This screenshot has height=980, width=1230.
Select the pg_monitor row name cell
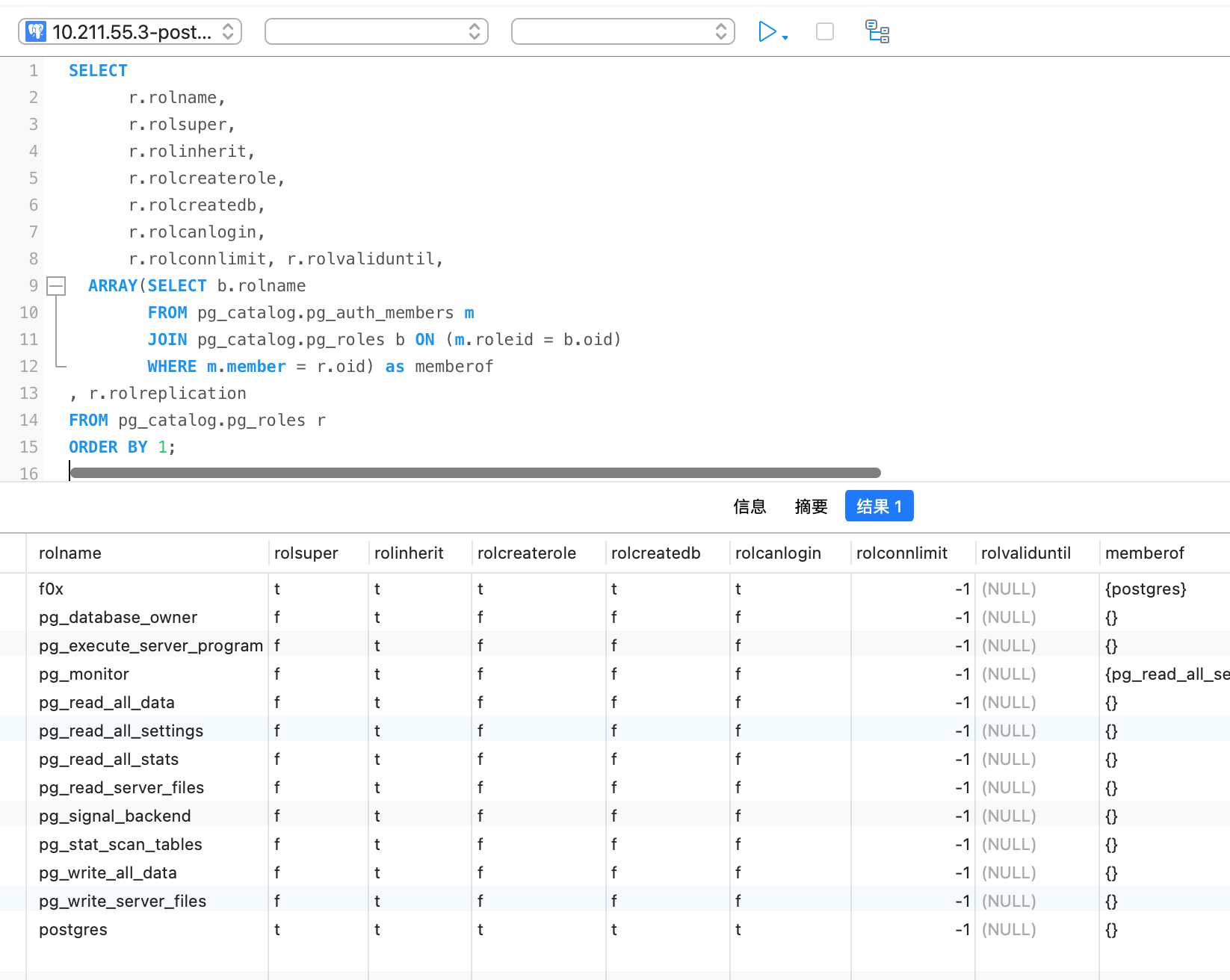point(84,674)
